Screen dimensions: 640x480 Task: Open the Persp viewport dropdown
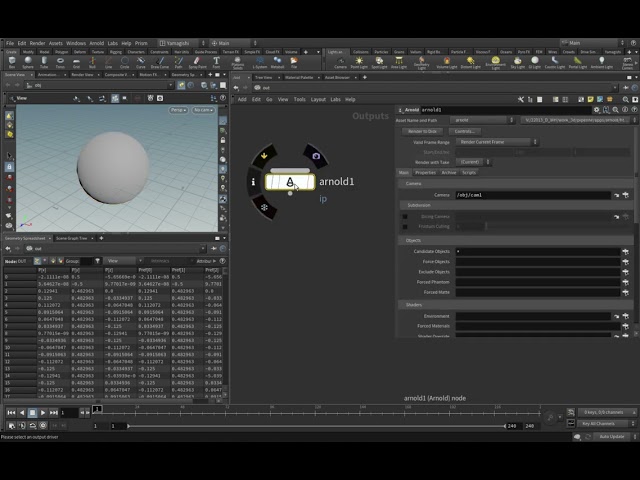tap(178, 110)
